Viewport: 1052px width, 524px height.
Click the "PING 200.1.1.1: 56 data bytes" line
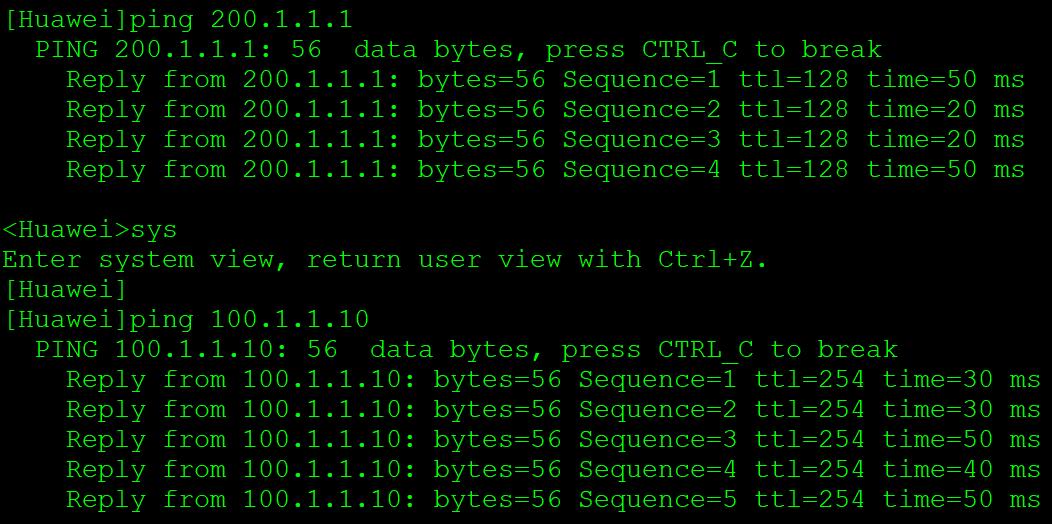click(x=458, y=50)
